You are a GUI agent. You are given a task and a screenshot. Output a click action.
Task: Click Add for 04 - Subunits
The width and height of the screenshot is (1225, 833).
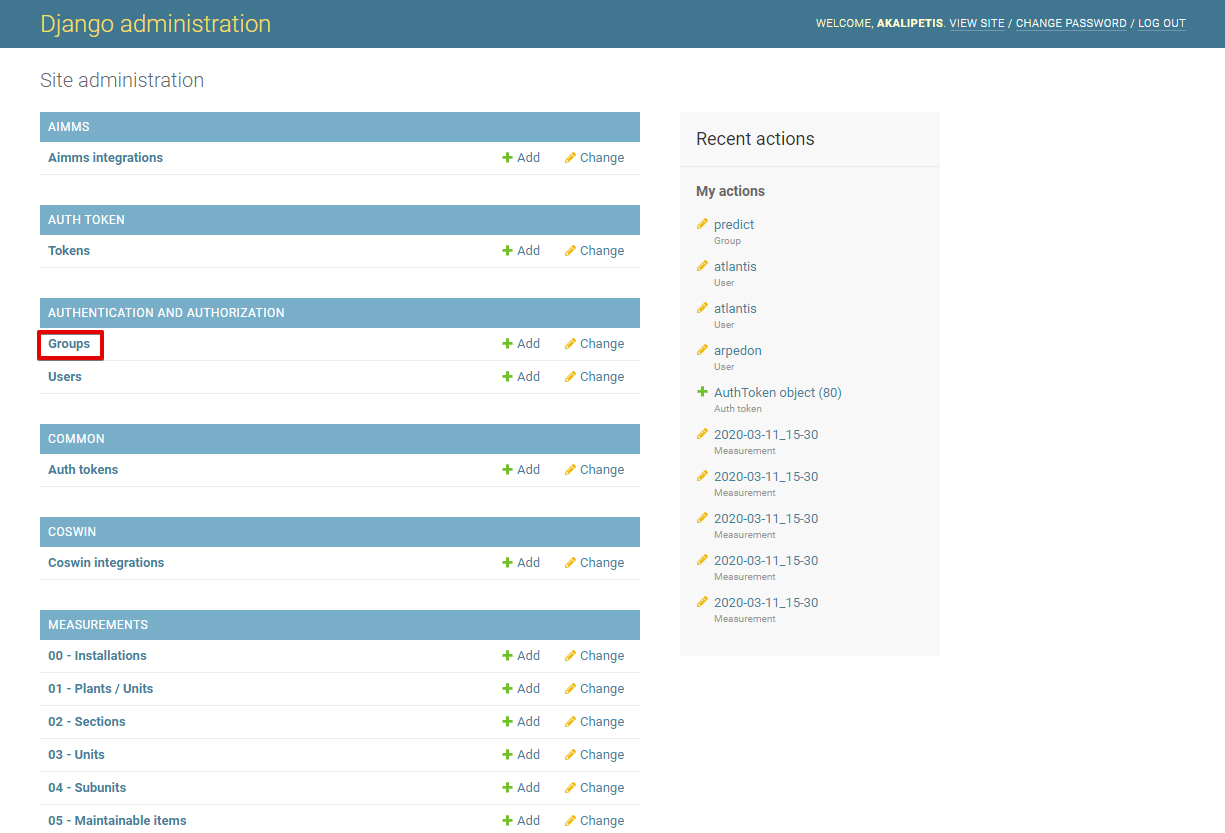(x=521, y=788)
